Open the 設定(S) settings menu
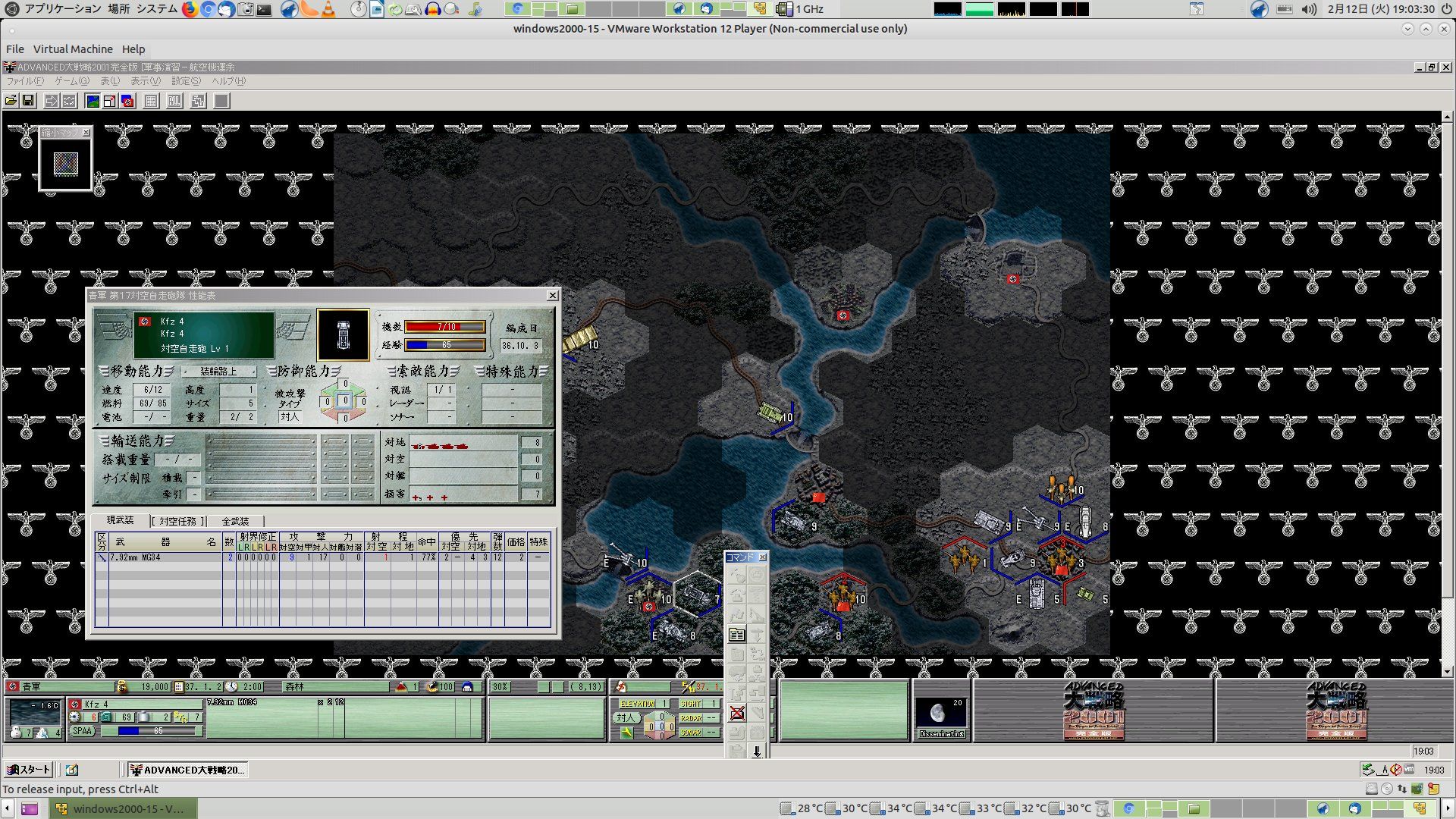Screen dimensions: 1456x819 (186, 81)
